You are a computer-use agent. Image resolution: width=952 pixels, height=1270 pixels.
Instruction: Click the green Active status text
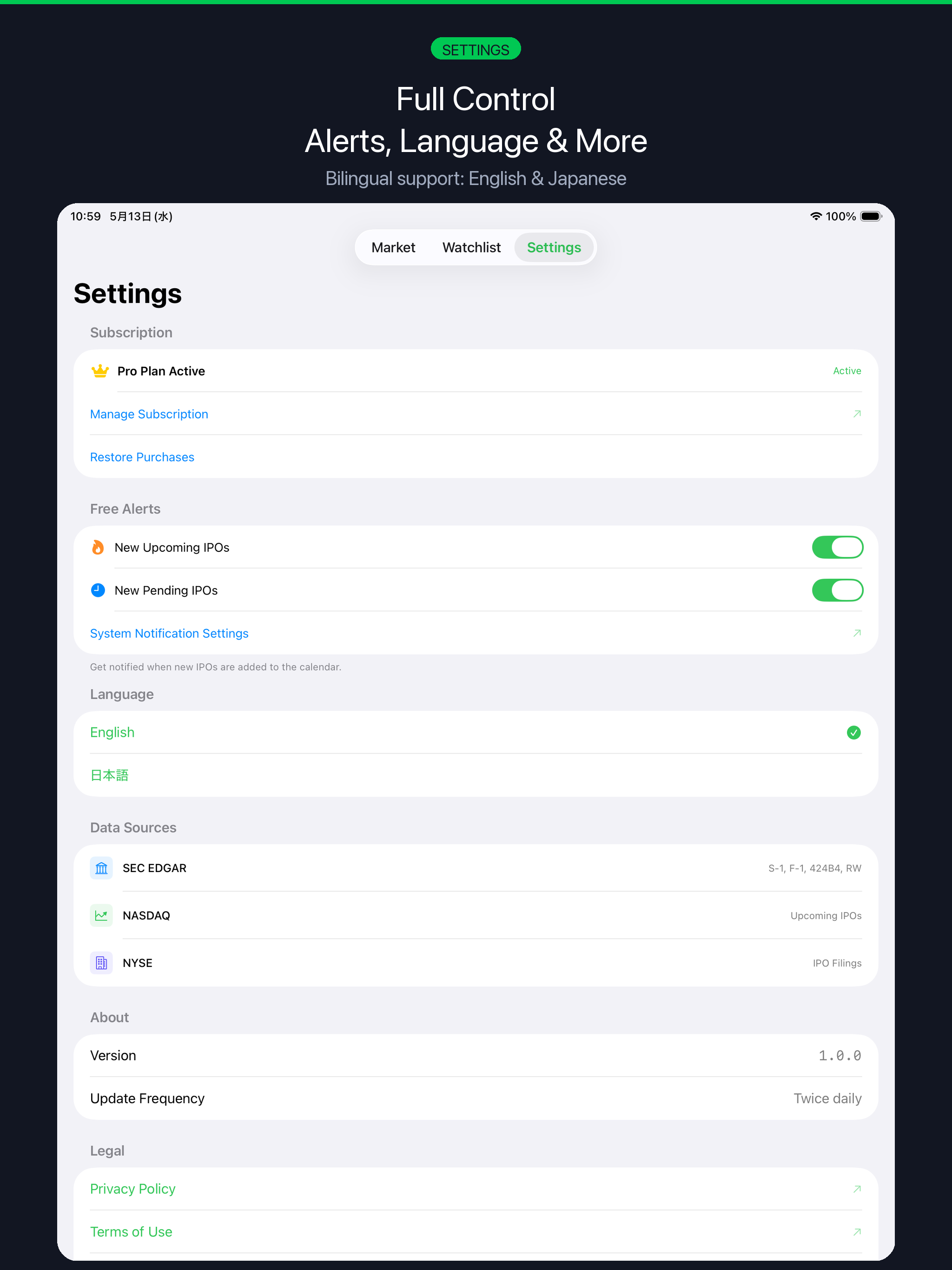pyautogui.click(x=847, y=371)
